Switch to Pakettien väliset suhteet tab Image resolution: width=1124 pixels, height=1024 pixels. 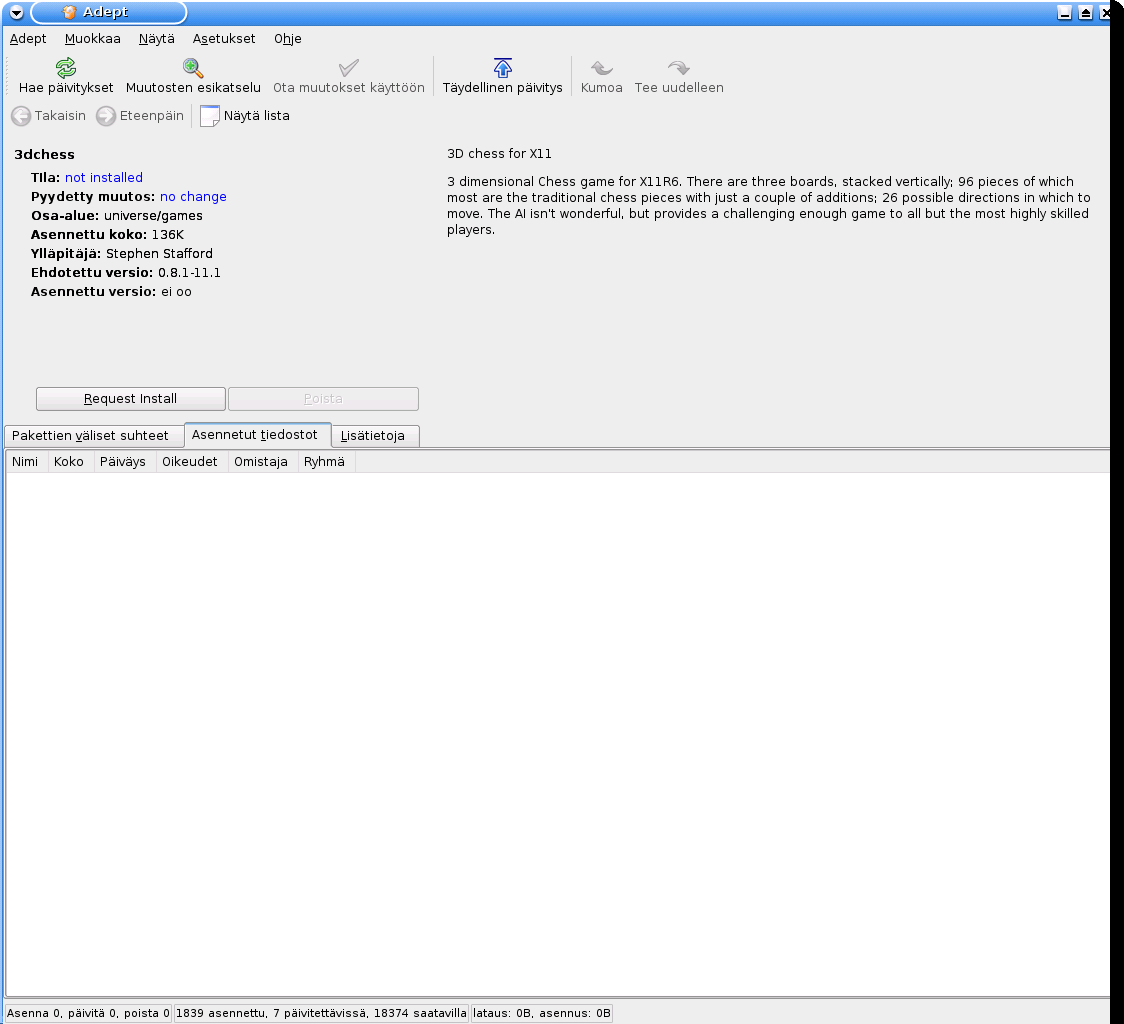[x=90, y=436]
